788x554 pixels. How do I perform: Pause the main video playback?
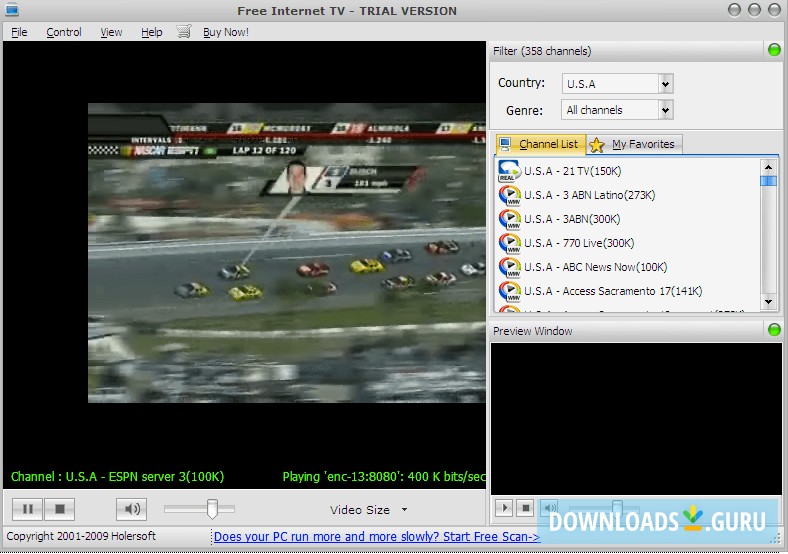[x=28, y=509]
